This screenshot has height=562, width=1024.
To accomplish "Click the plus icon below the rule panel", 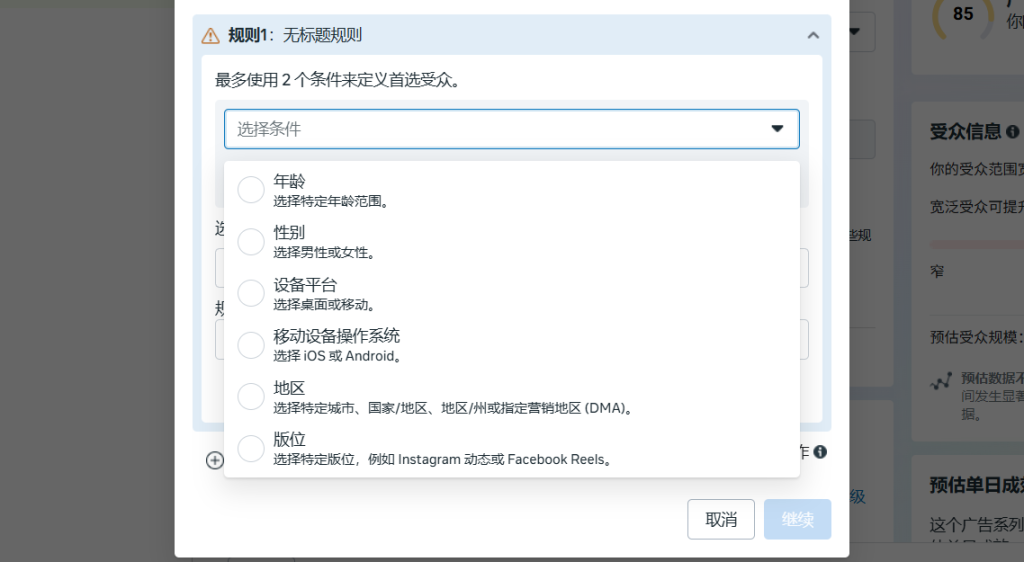I will pos(215,460).
